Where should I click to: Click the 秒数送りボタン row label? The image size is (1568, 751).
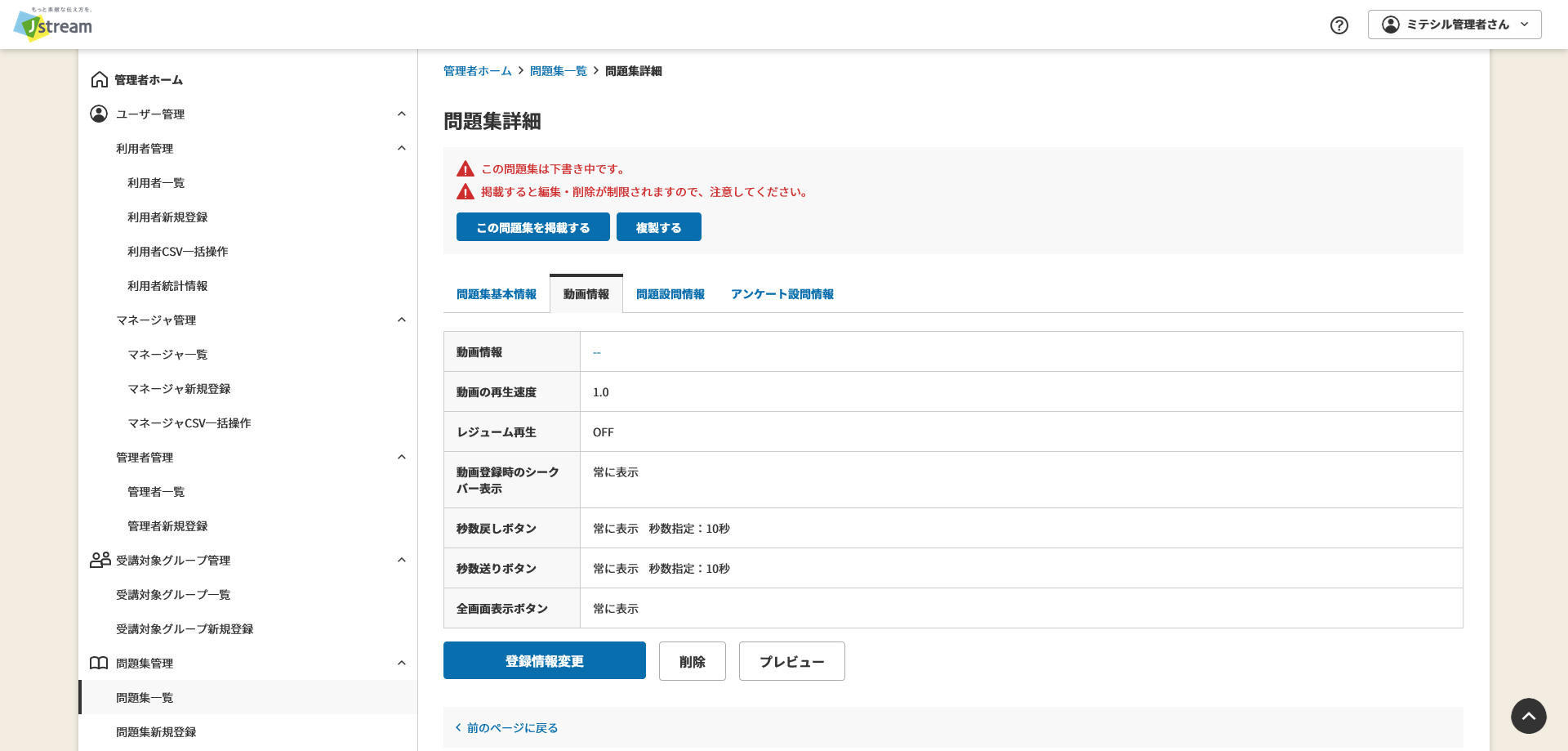coord(497,569)
